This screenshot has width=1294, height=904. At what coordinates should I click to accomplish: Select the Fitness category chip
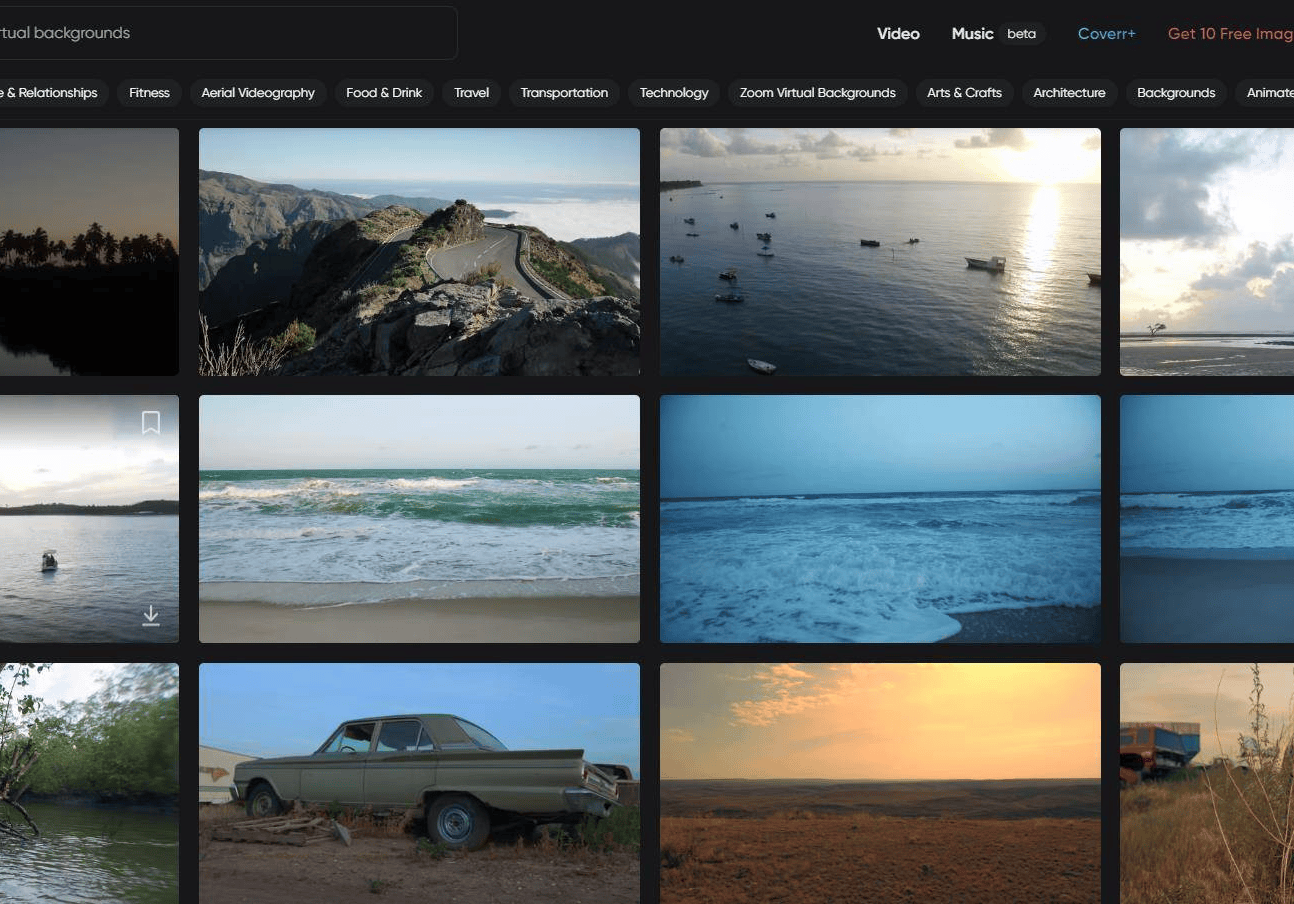(x=149, y=93)
